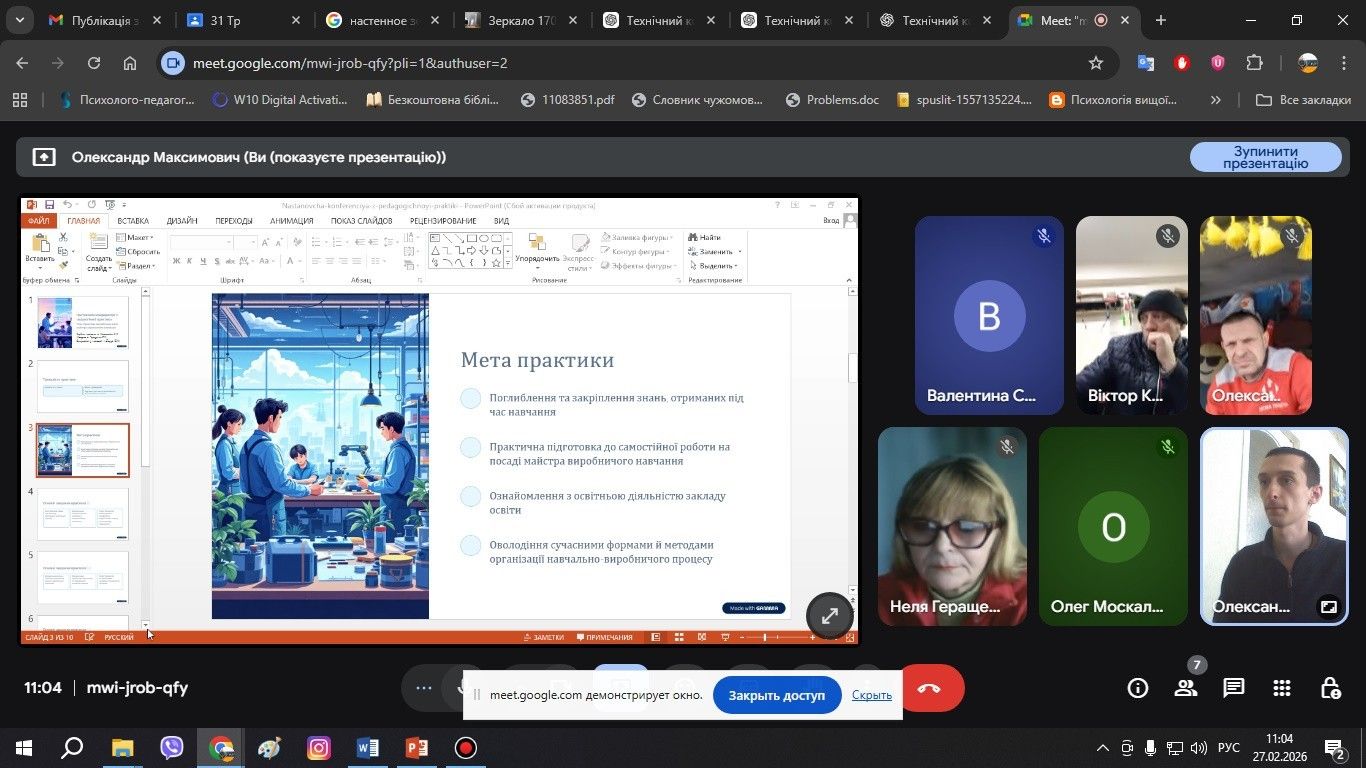Open Viber from the taskbar
This screenshot has width=1366, height=768.
[172, 748]
